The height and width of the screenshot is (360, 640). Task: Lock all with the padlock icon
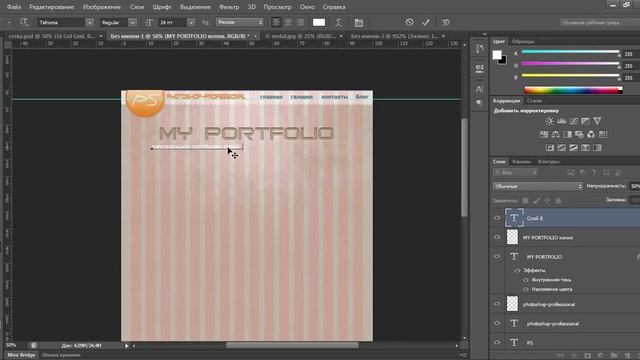[558, 200]
